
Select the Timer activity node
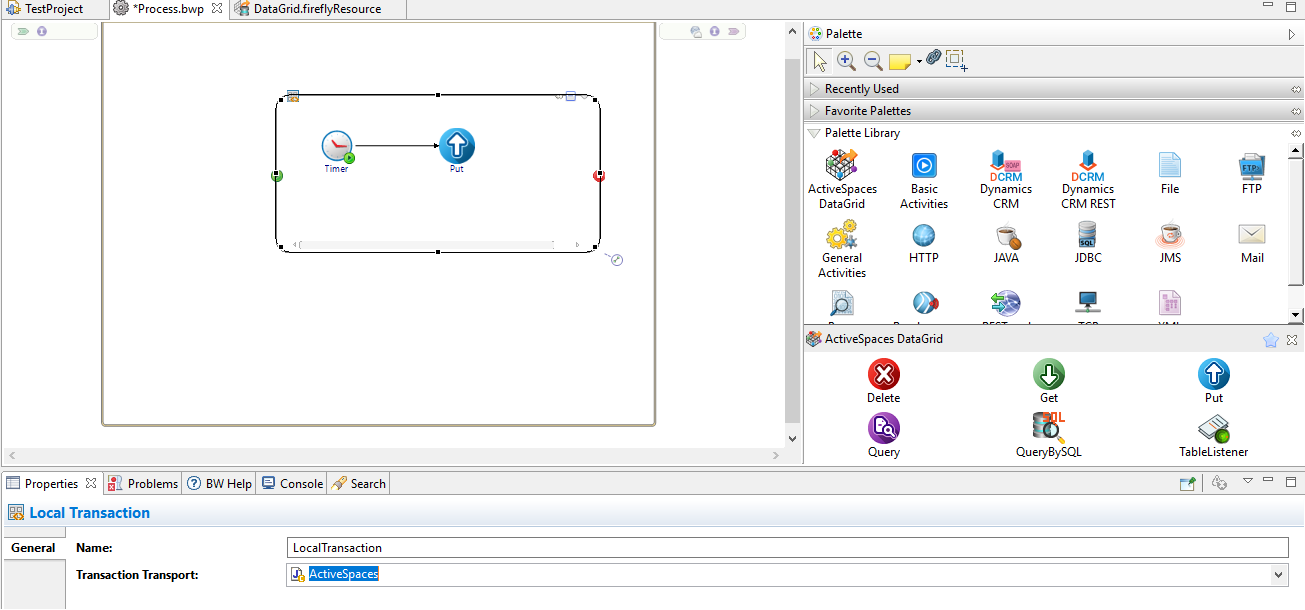[x=337, y=147]
